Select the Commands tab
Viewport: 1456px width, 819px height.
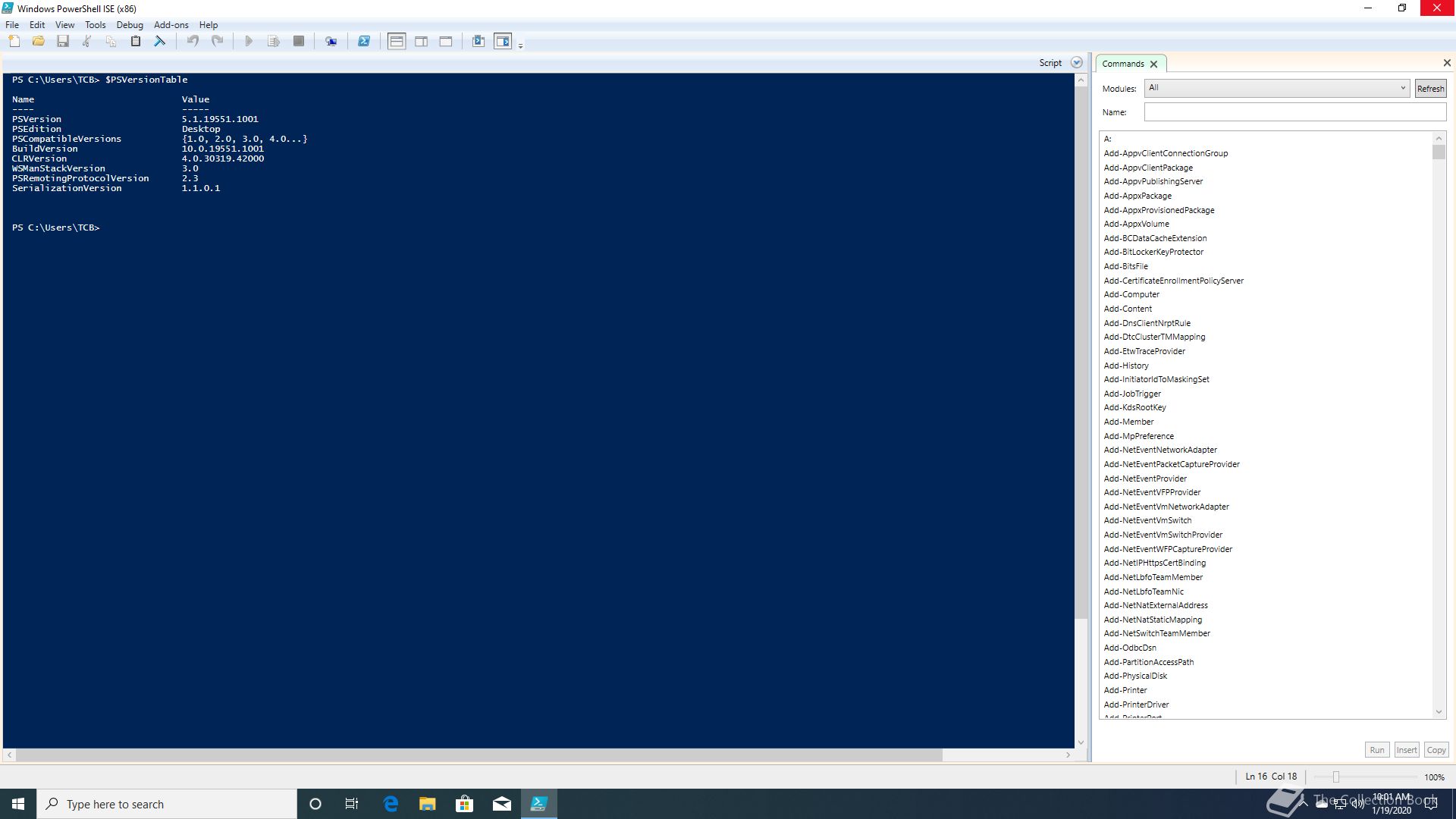coord(1122,64)
